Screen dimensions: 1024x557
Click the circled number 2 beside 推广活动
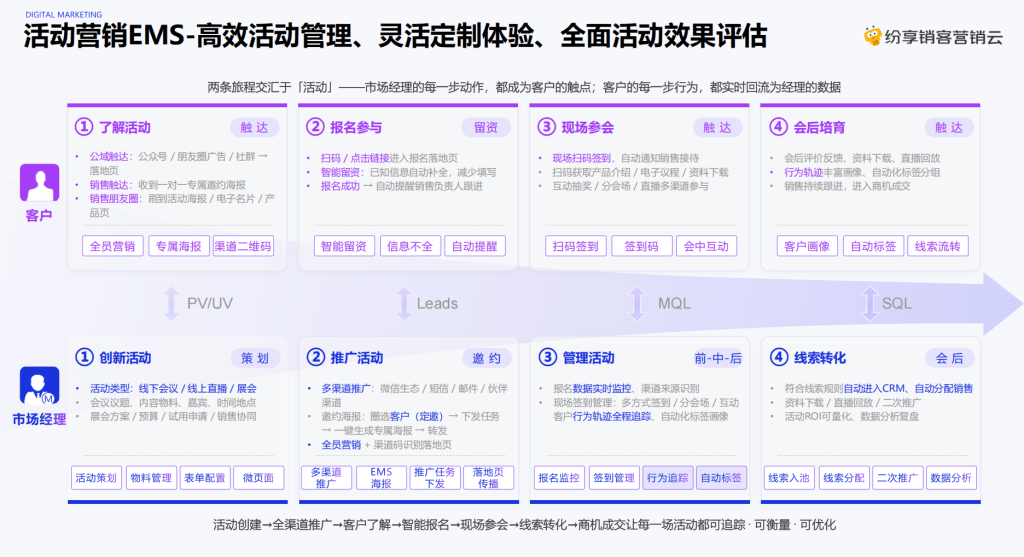coord(316,357)
